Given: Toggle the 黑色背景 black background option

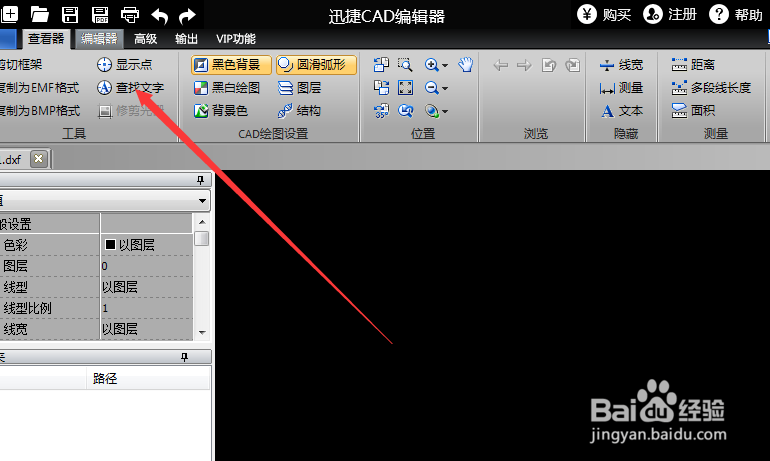Looking at the screenshot, I should (x=231, y=64).
